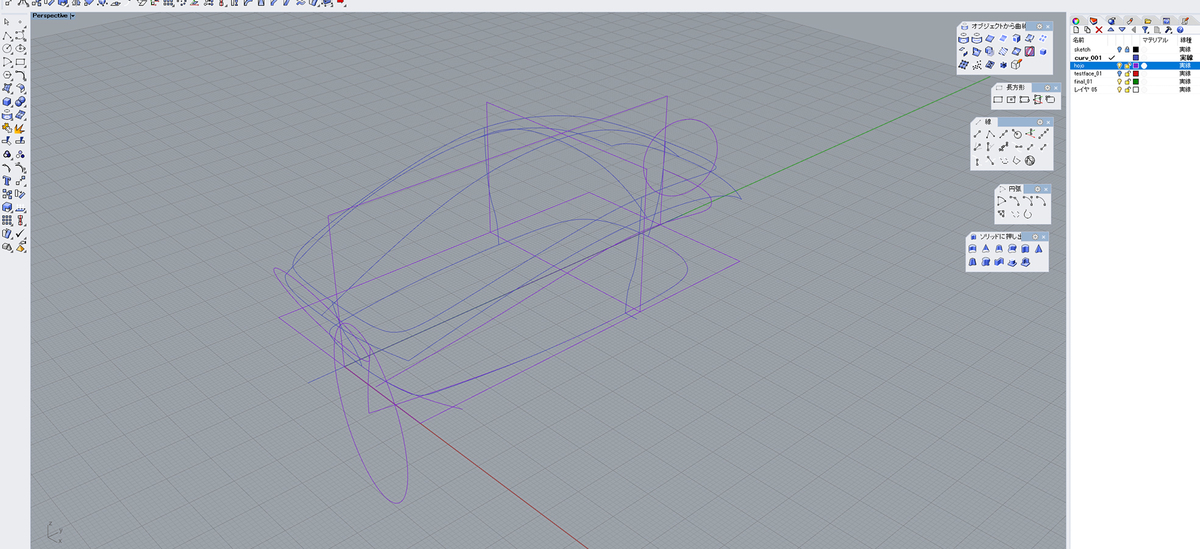The width and height of the screenshot is (1200, 549).
Task: Switch to the Layers panel tab
Action: 1094,21
